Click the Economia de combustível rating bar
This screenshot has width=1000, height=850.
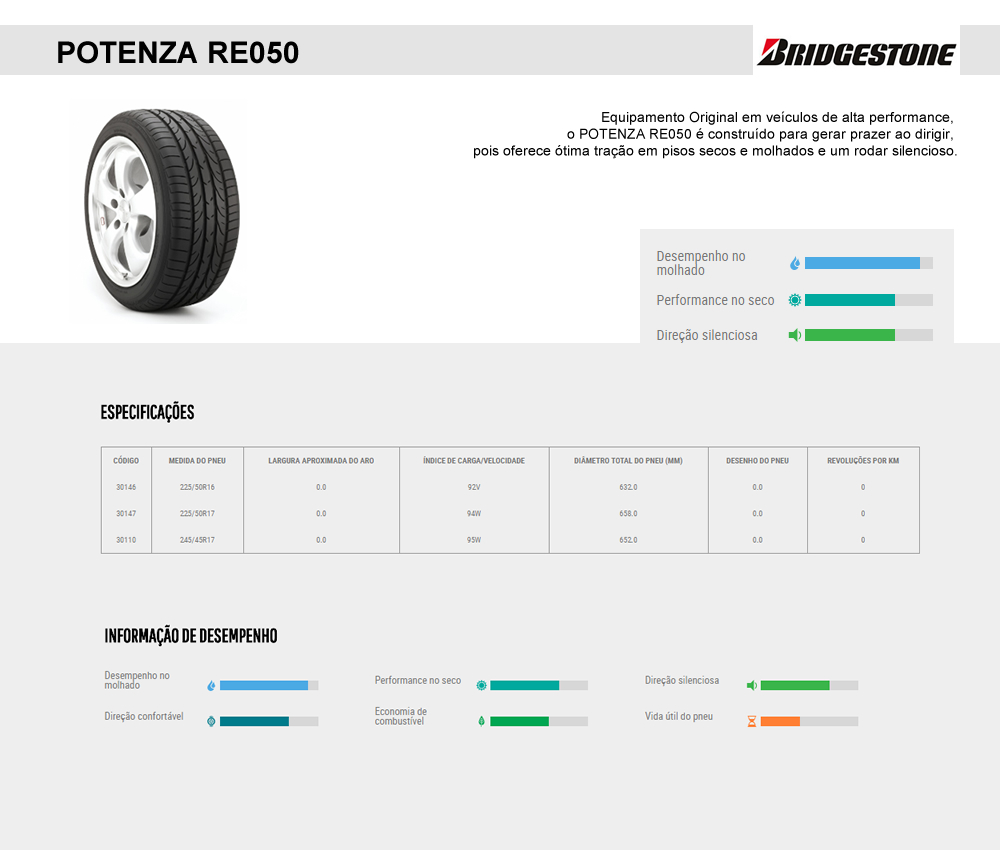tap(539, 721)
